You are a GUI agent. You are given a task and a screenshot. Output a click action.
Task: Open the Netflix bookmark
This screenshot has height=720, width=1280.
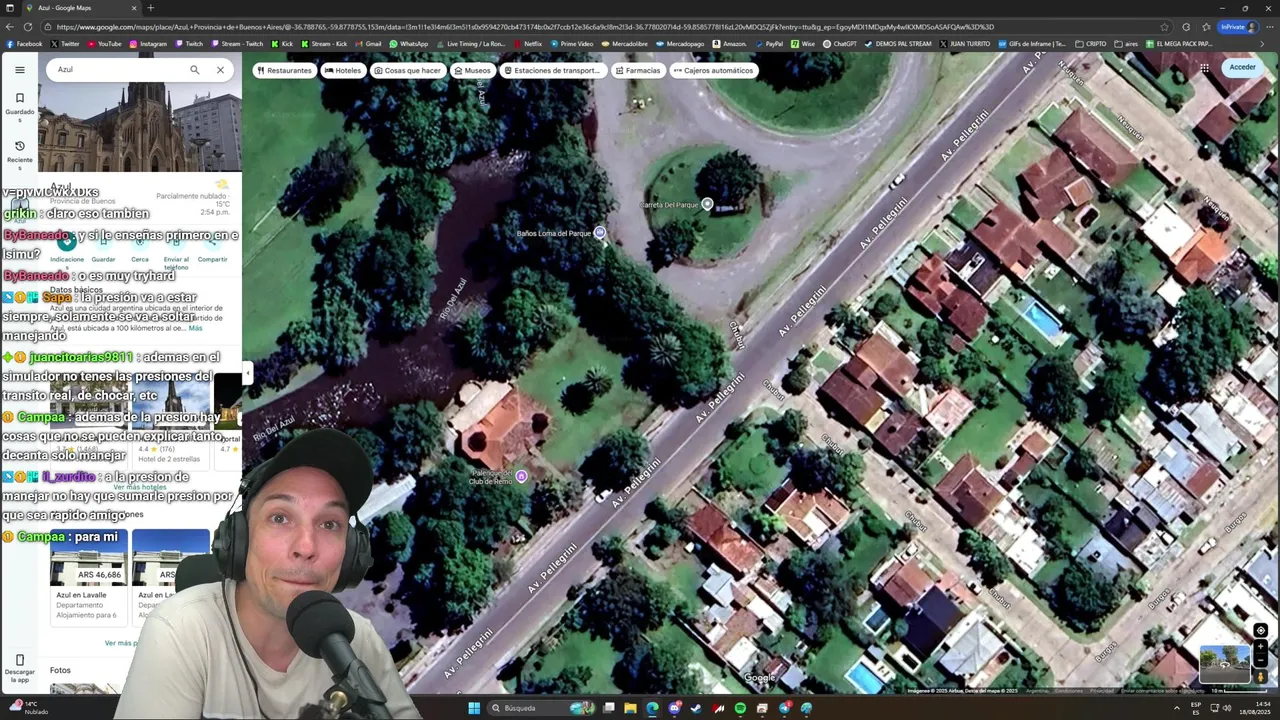coord(527,44)
